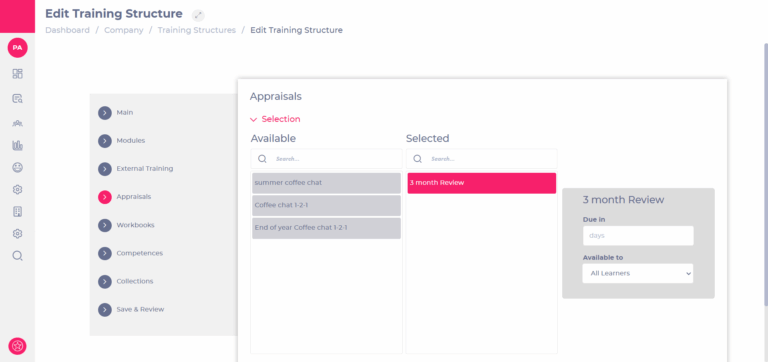Open the smiley face icon in sidebar
This screenshot has height=362, width=768.
17,168
